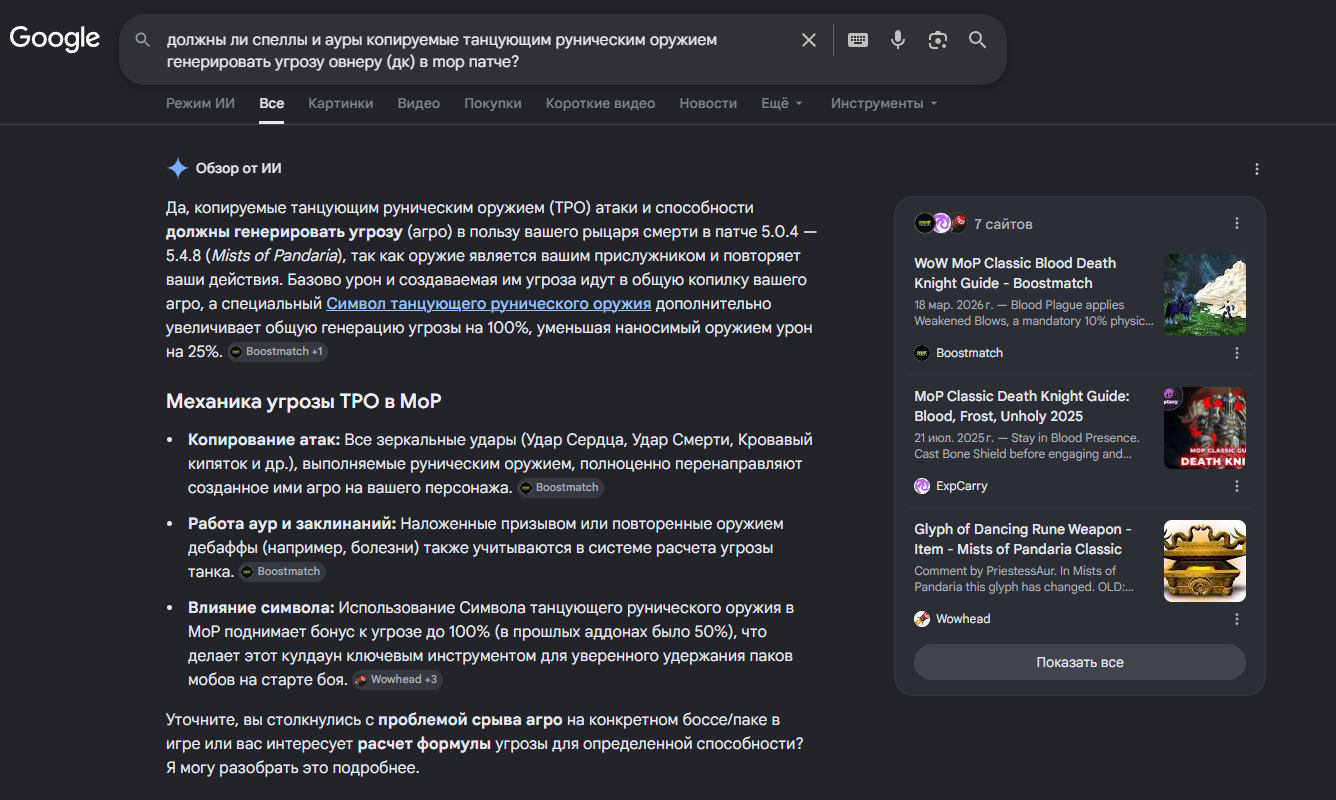Click the Google logo
Image resolution: width=1336 pixels, height=800 pixels.
click(55, 39)
